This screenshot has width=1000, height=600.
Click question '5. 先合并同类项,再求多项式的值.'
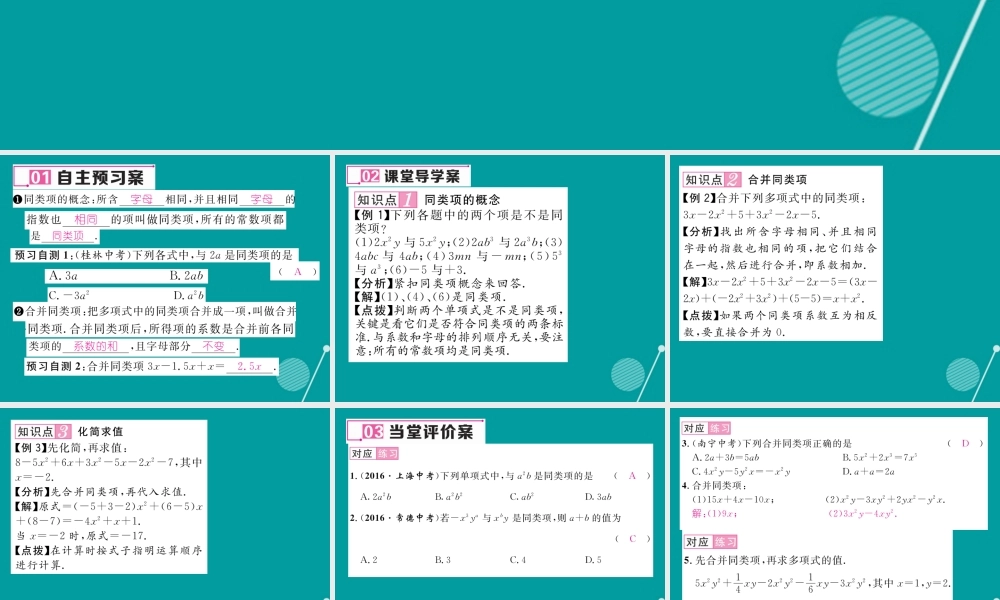pos(765,560)
